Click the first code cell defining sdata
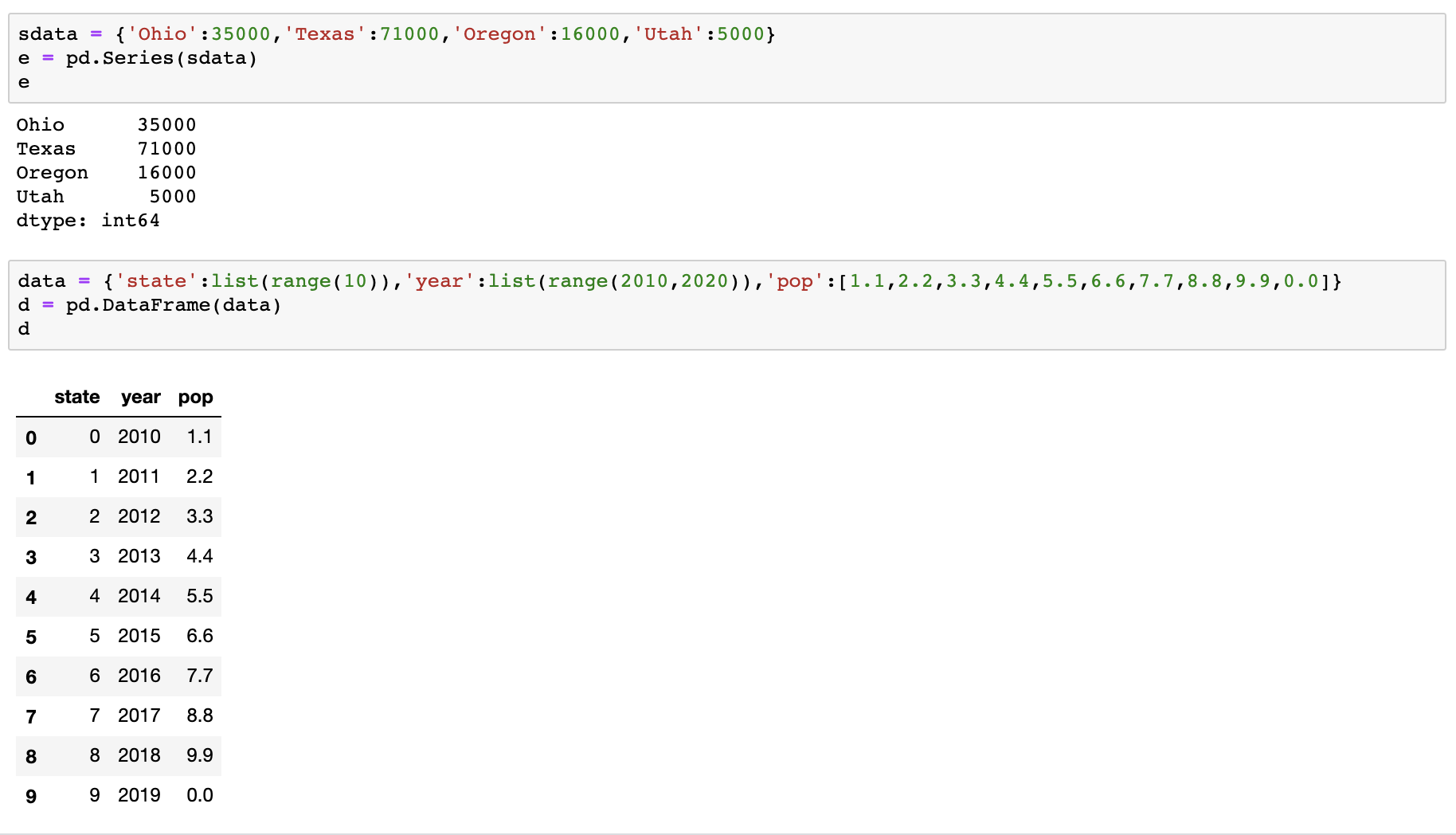This screenshot has height=835, width=1456. (x=726, y=58)
